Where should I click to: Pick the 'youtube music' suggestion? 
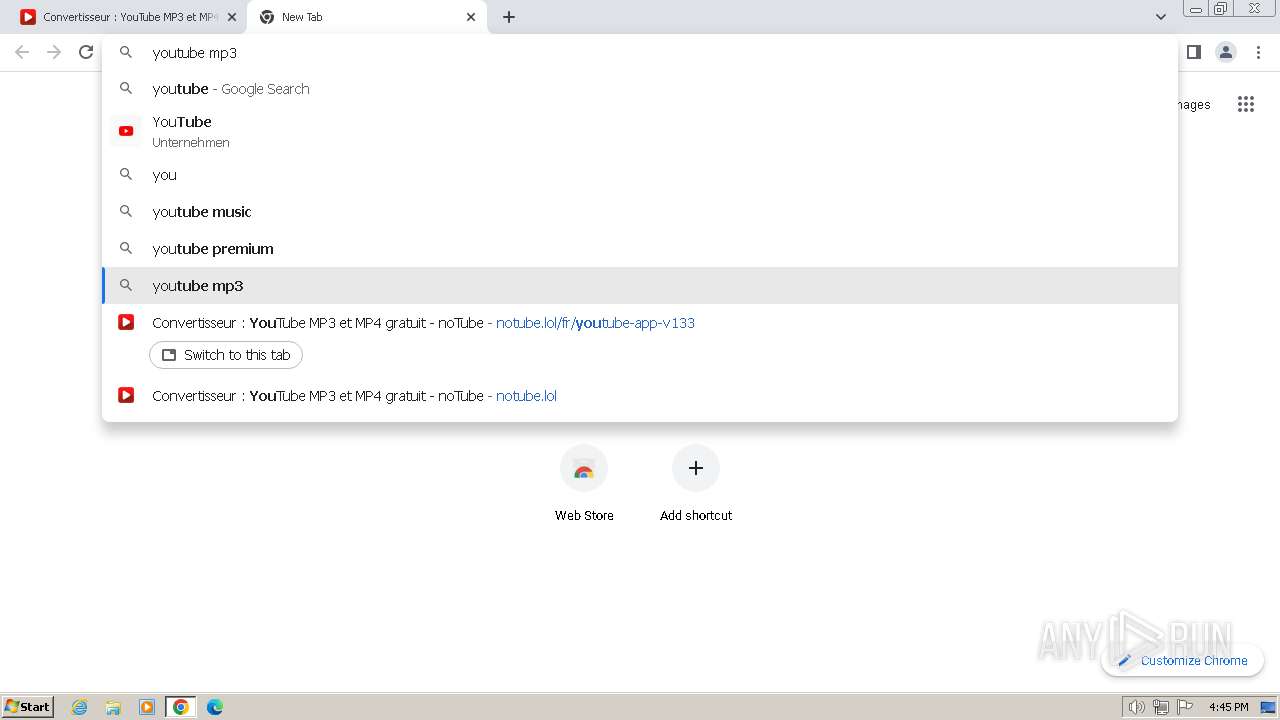[640, 212]
